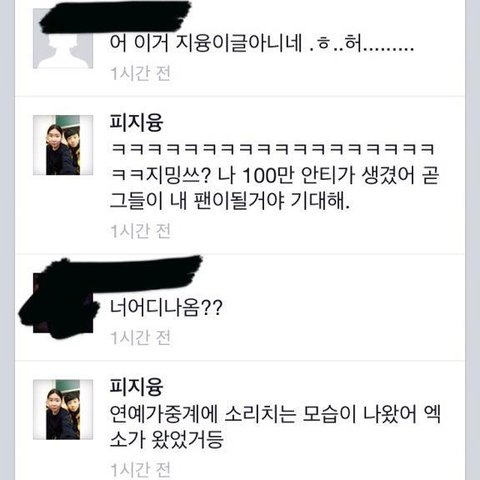Tap the comment text '너어디나옴??'

(x=166, y=308)
